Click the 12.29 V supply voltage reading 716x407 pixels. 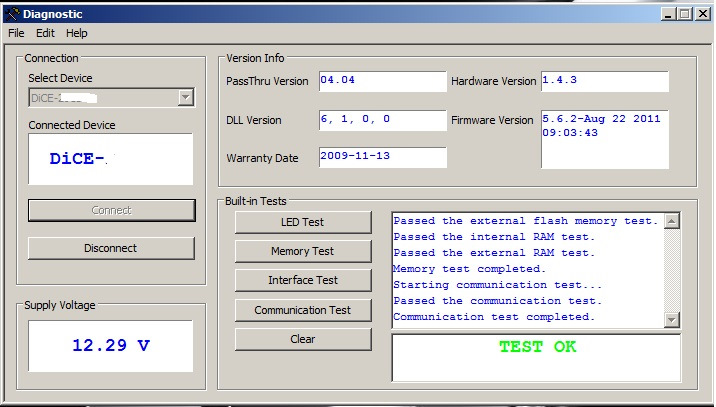111,345
